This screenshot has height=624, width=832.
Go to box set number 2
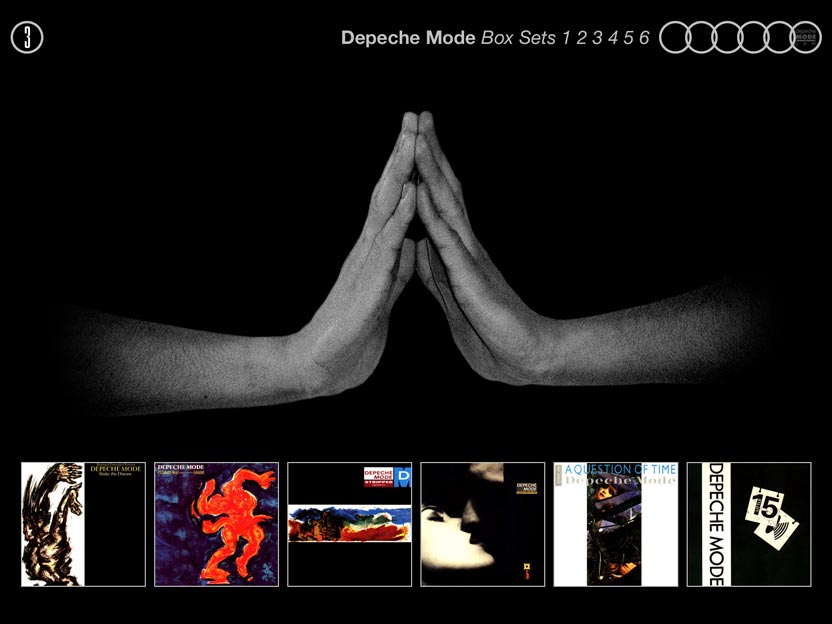pyautogui.click(x=581, y=38)
